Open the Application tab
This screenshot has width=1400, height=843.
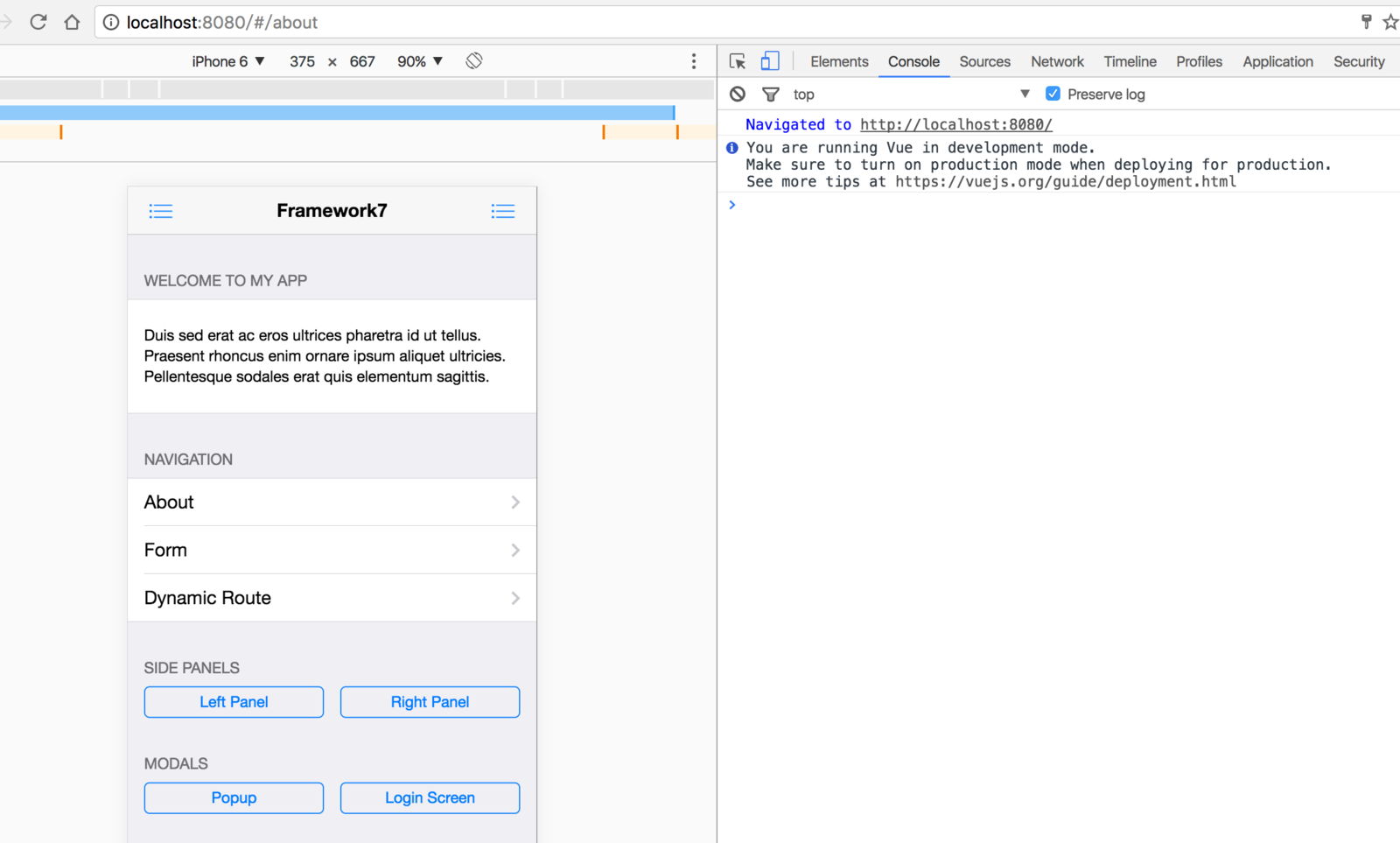(1277, 61)
